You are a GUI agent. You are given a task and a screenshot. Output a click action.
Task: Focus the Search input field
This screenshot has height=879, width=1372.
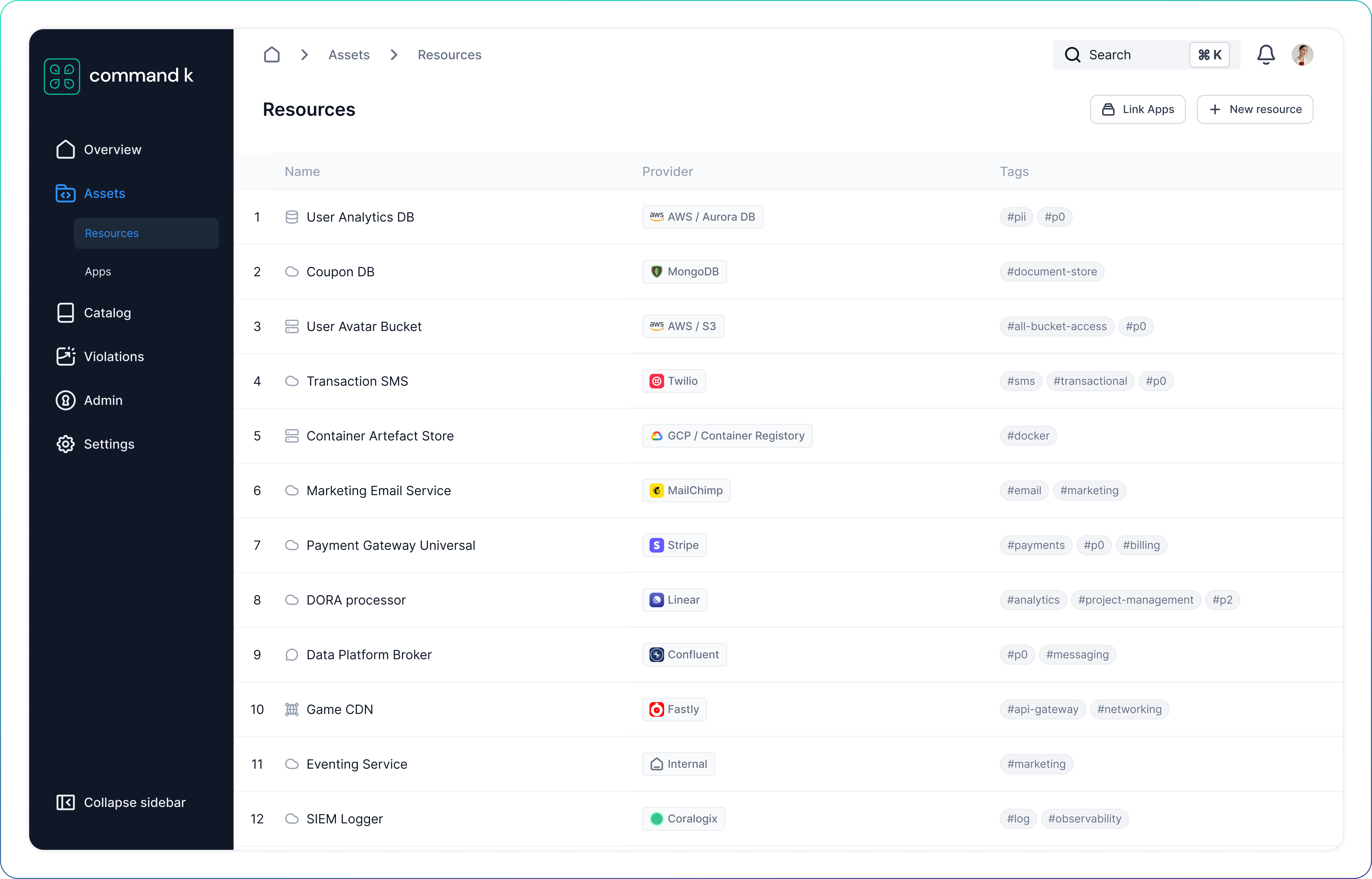coord(1146,55)
